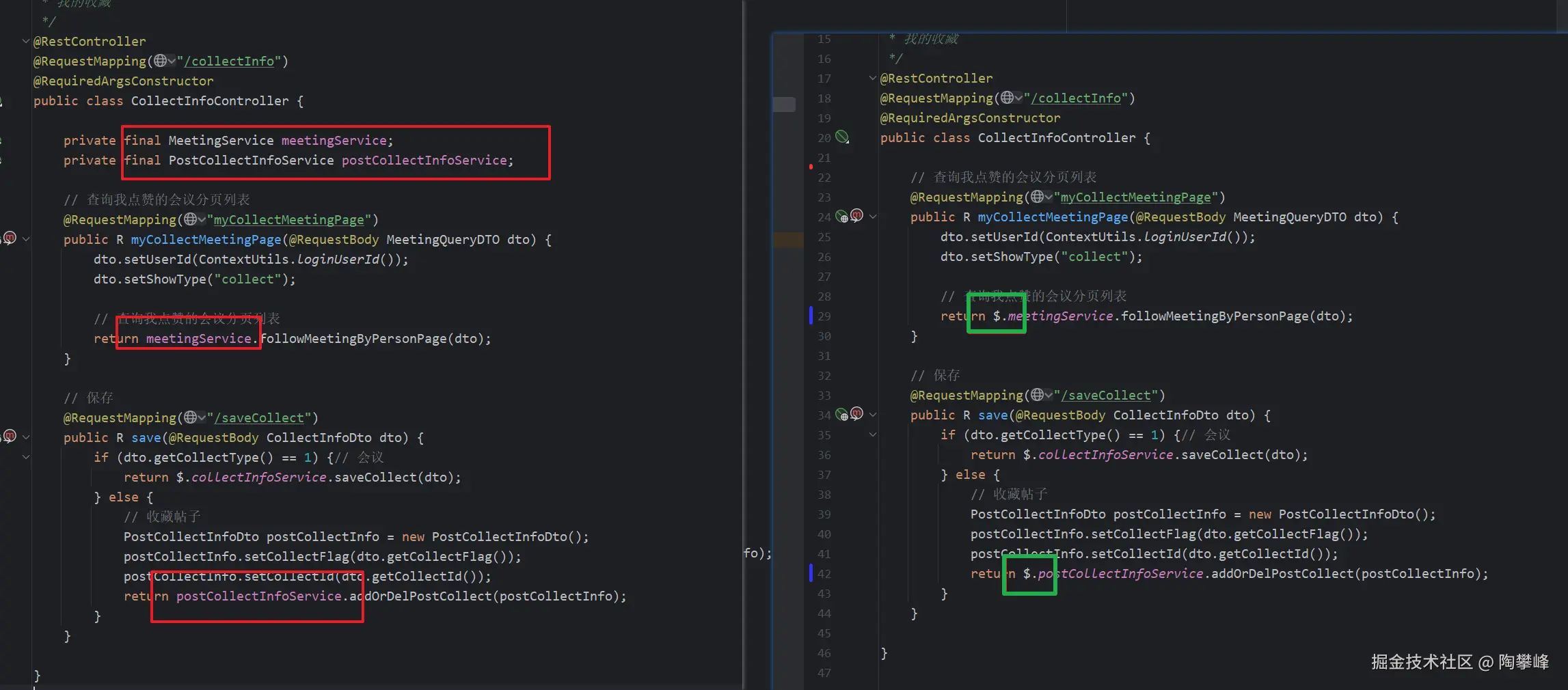Open globe endpoint menu on line 33 right editor
The width and height of the screenshot is (1568, 690).
1042,396
